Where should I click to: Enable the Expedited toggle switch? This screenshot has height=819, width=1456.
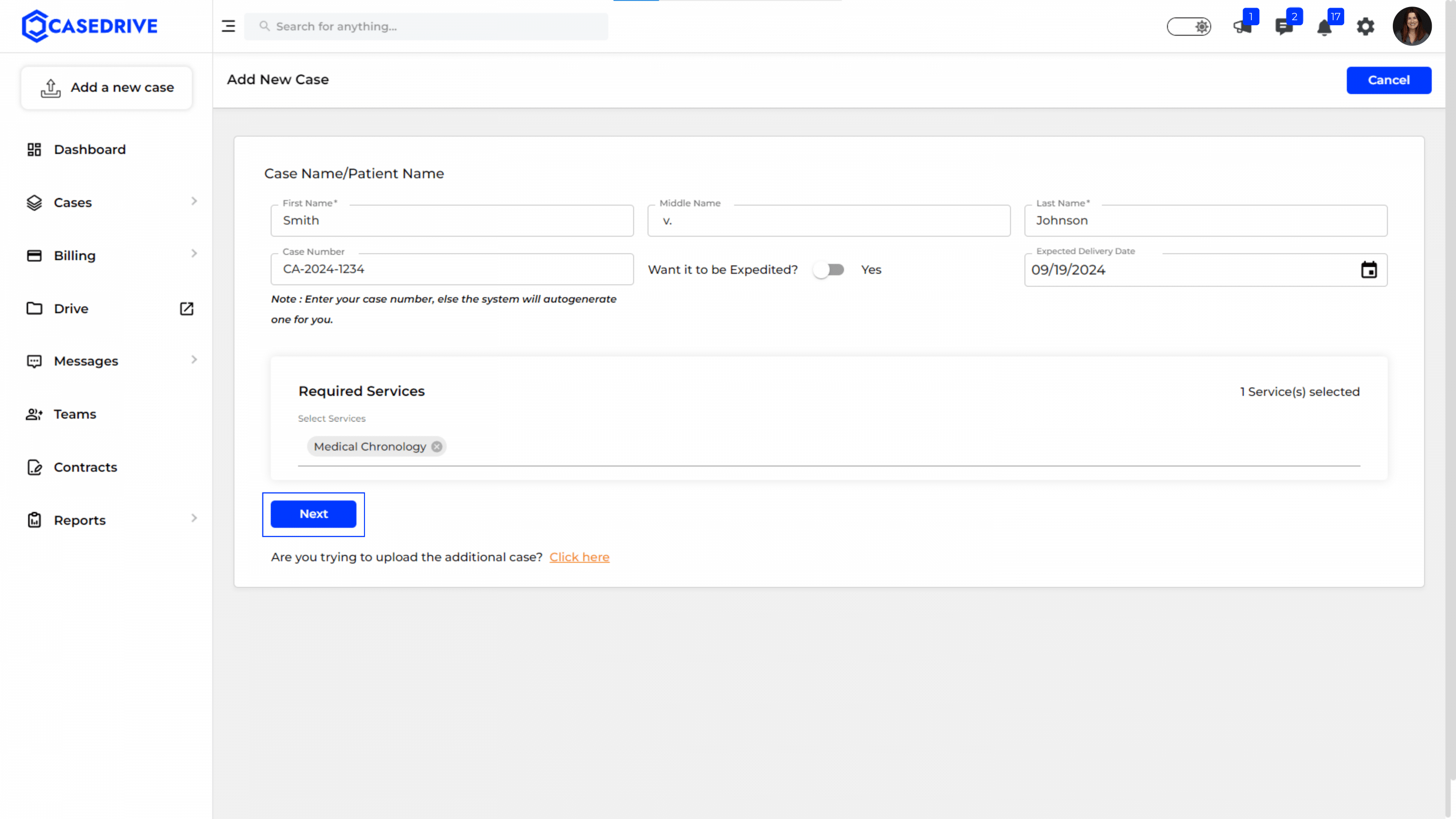pyautogui.click(x=829, y=269)
